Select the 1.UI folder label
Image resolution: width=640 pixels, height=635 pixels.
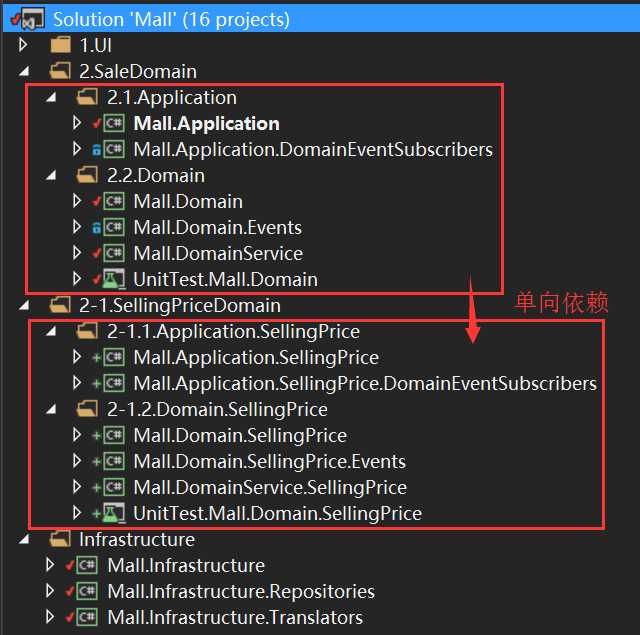click(x=96, y=45)
